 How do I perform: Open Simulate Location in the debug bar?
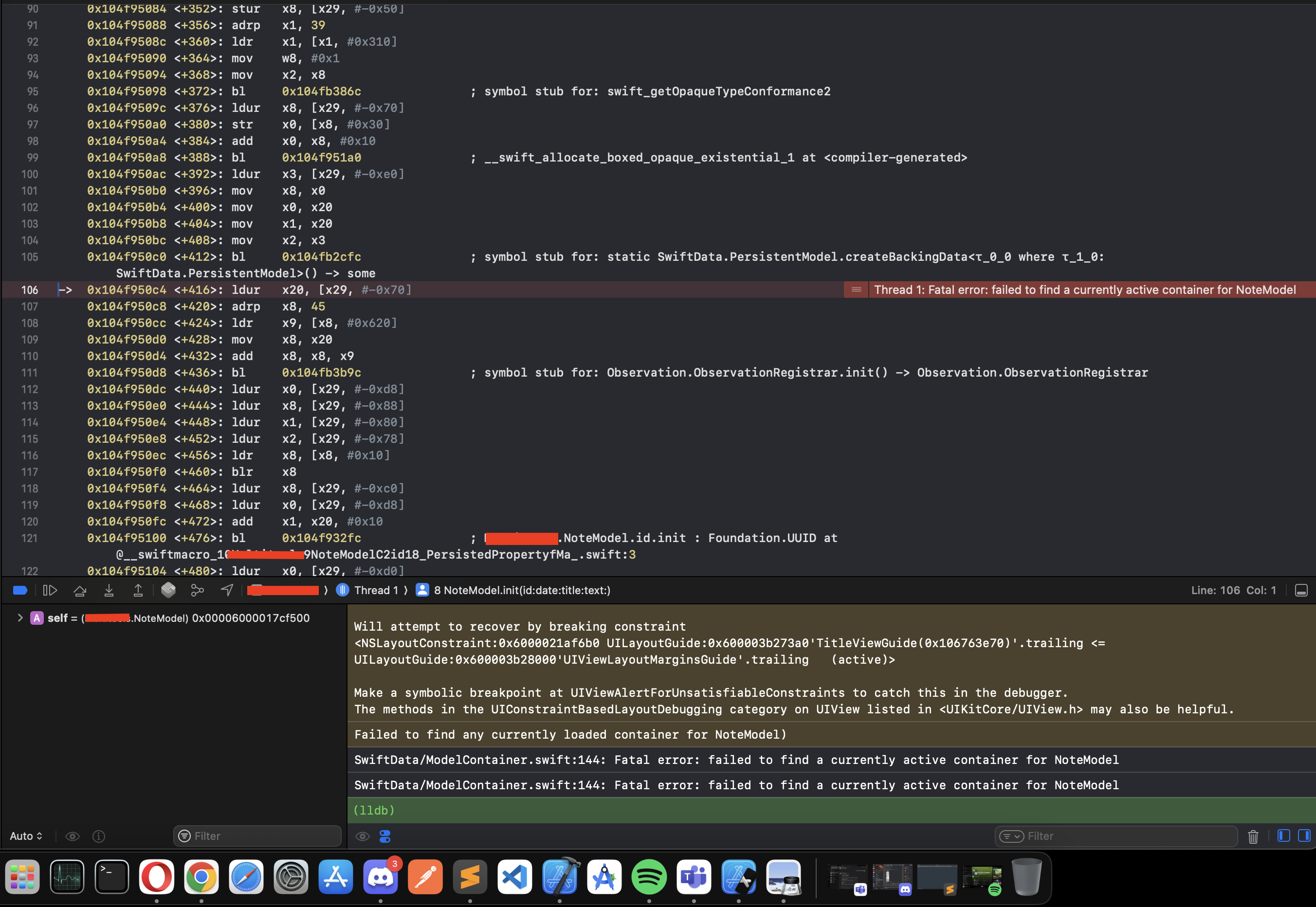[x=227, y=590]
